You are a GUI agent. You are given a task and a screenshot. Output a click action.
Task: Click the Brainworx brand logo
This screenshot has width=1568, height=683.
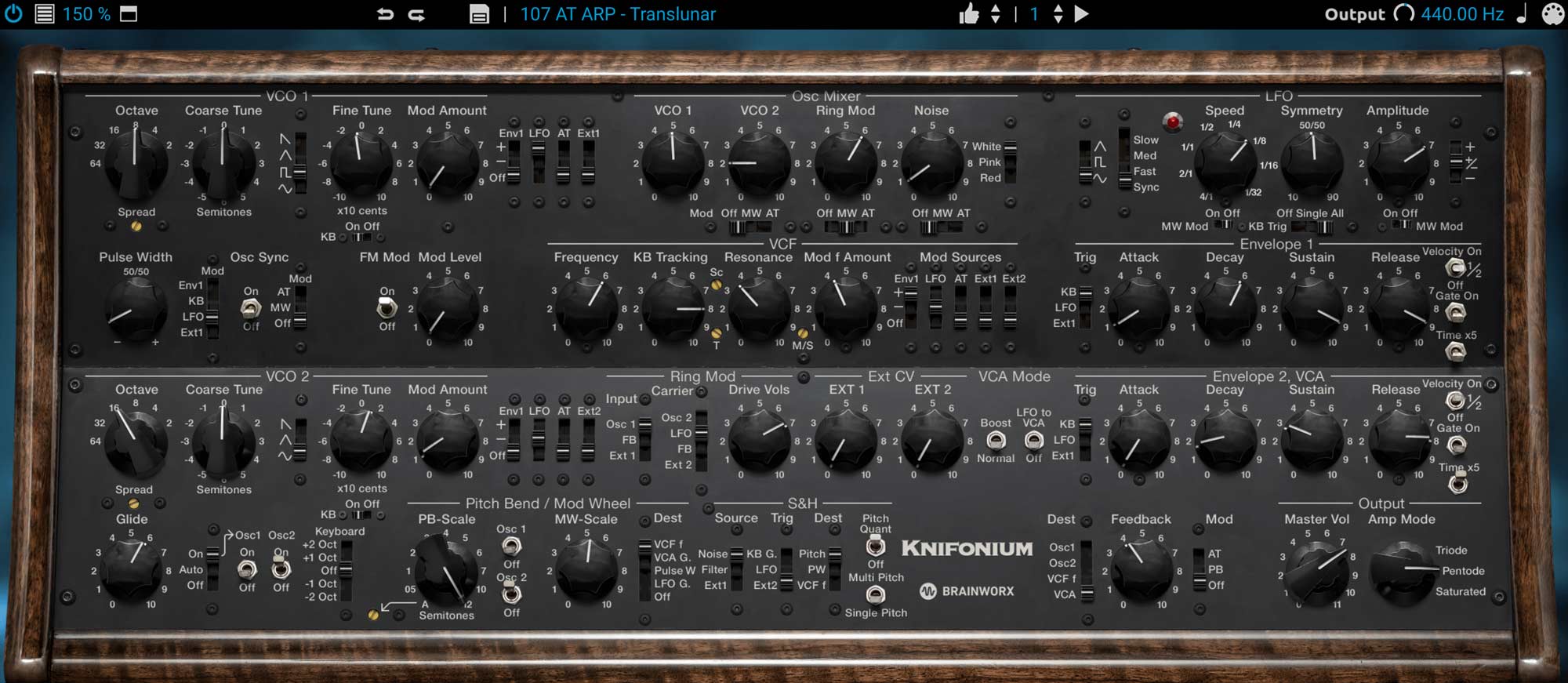coord(967,591)
